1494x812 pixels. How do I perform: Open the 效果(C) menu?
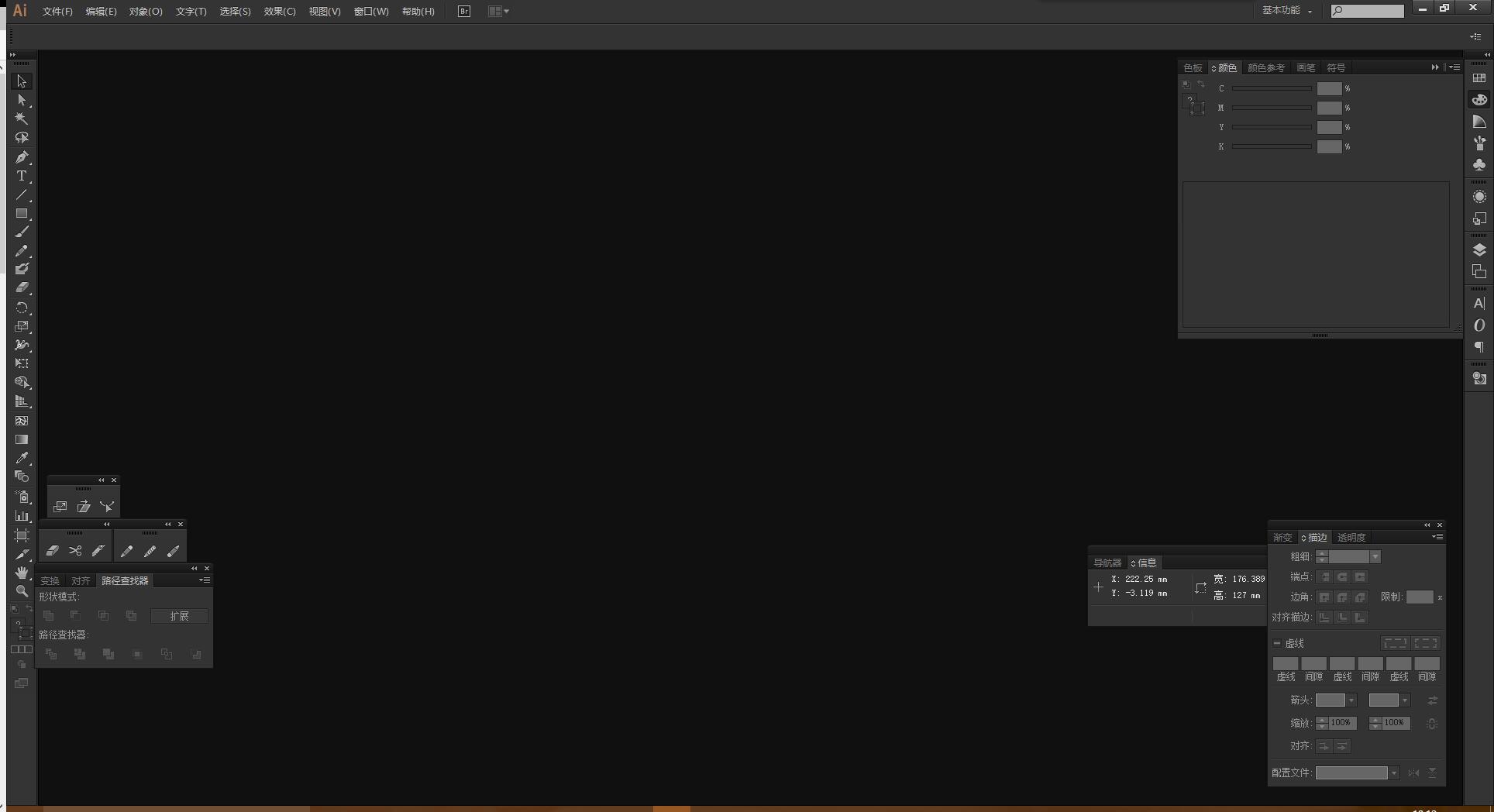tap(280, 12)
